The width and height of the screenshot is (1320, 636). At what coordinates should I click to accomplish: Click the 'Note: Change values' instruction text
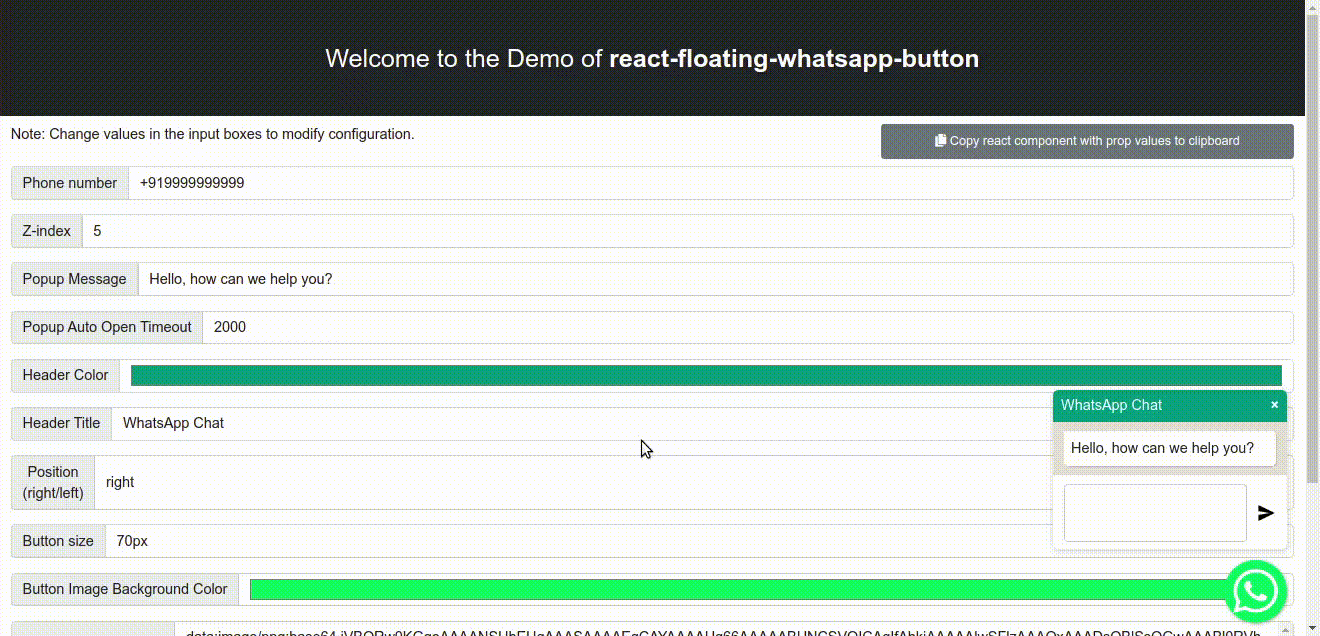click(212, 133)
